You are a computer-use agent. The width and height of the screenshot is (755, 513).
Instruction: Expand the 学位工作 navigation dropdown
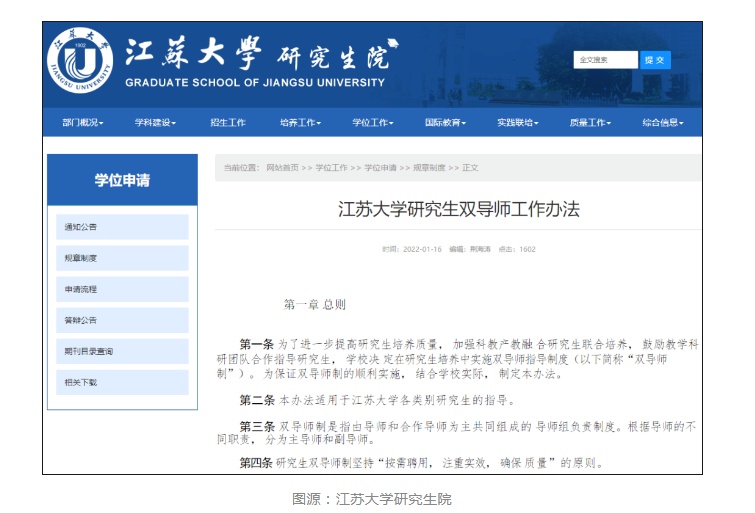click(x=373, y=122)
